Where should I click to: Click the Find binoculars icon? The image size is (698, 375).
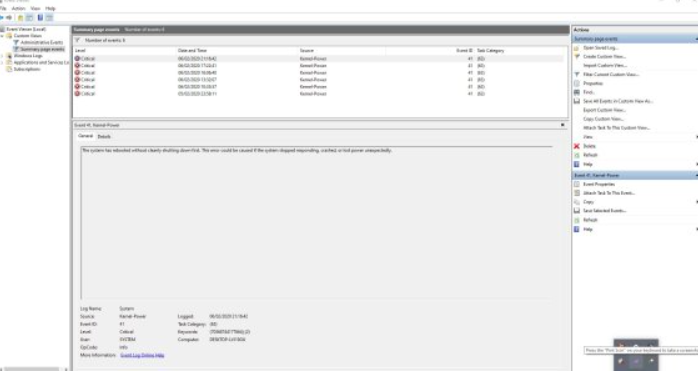[x=577, y=92]
